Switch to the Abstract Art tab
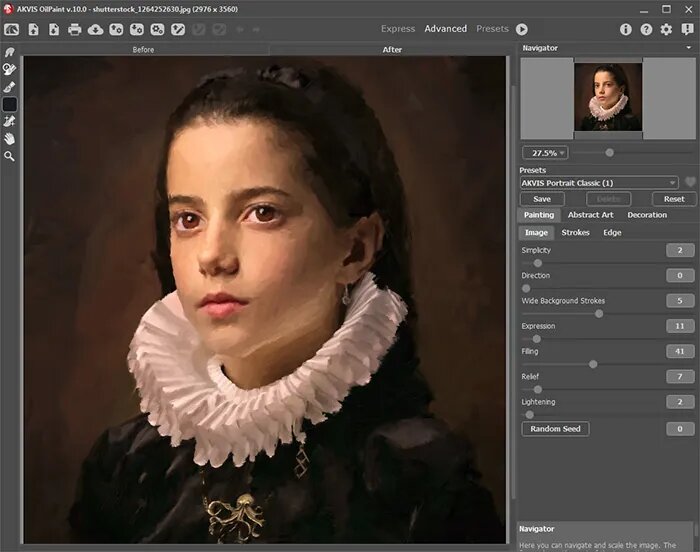This screenshot has height=552, width=700. tap(590, 215)
